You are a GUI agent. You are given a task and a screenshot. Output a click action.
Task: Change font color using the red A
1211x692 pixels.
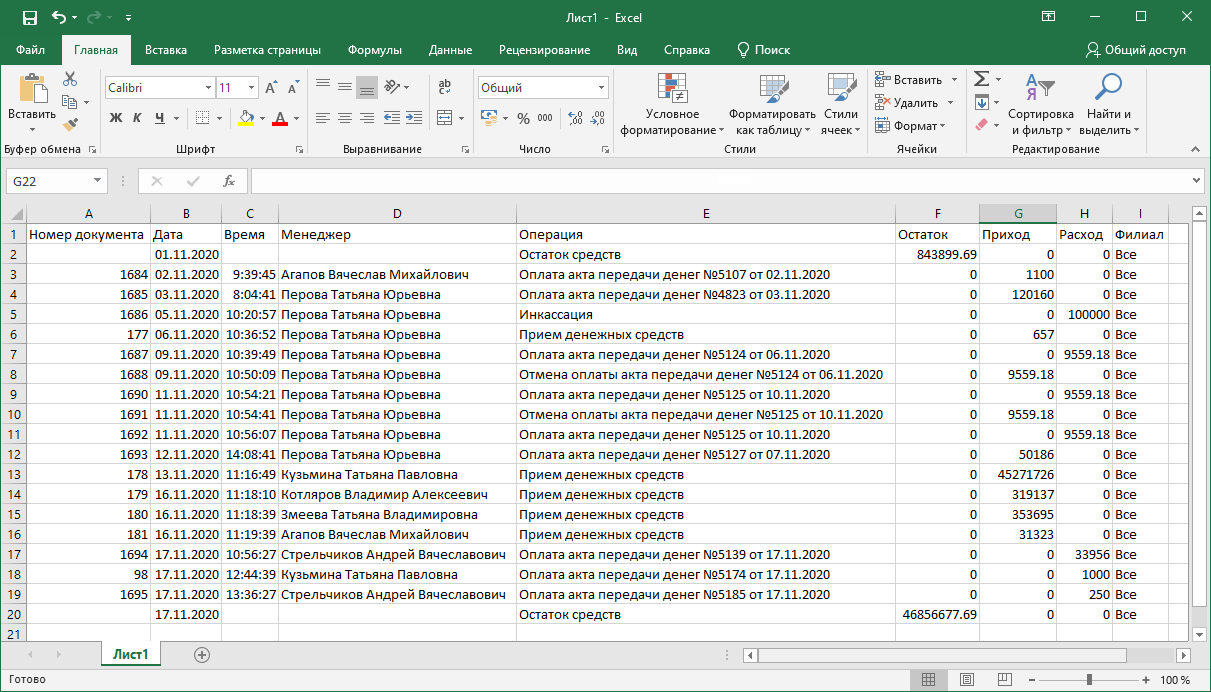click(280, 118)
